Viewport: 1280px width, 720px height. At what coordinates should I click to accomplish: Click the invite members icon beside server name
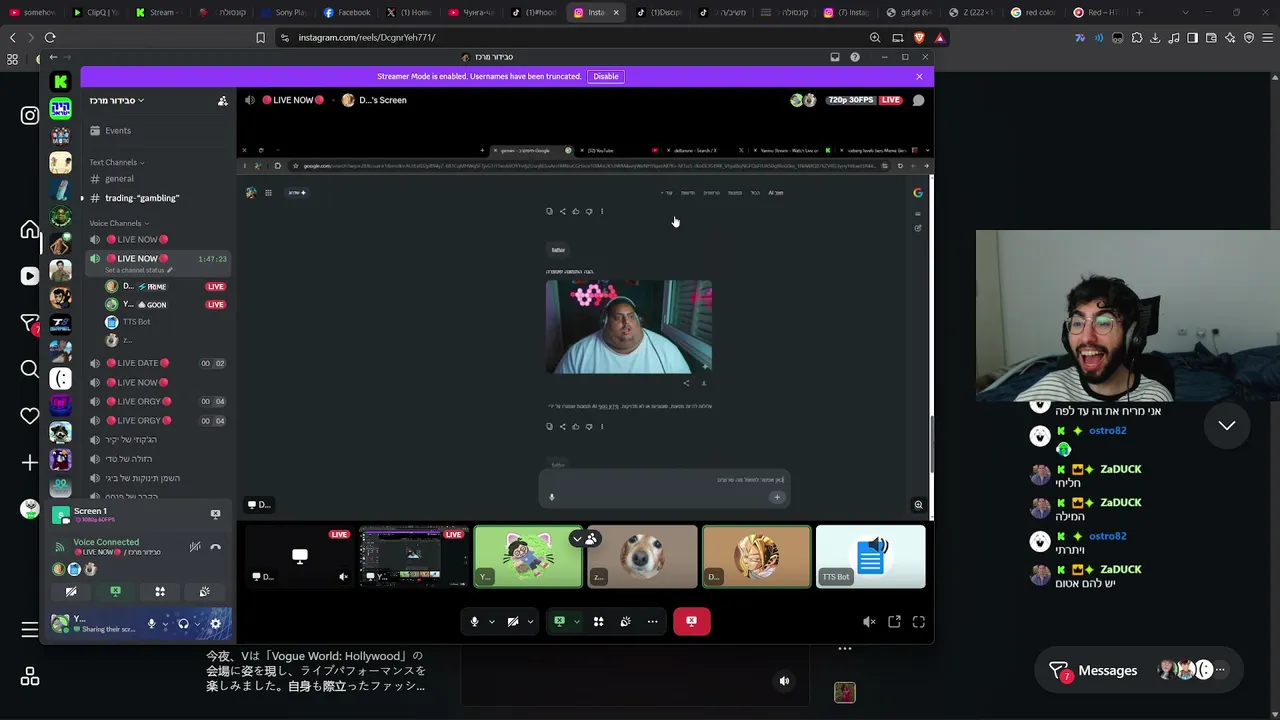point(222,101)
